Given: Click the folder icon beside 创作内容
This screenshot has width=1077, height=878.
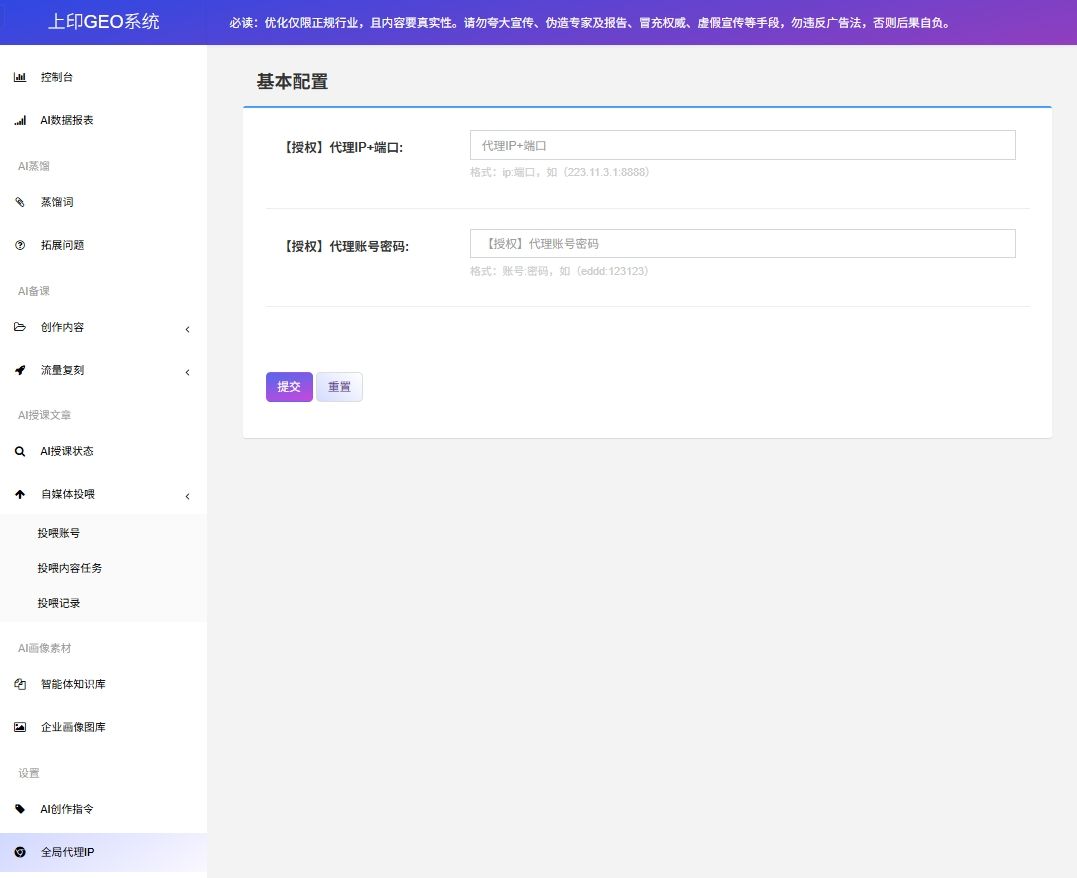Looking at the screenshot, I should pyautogui.click(x=20, y=327).
